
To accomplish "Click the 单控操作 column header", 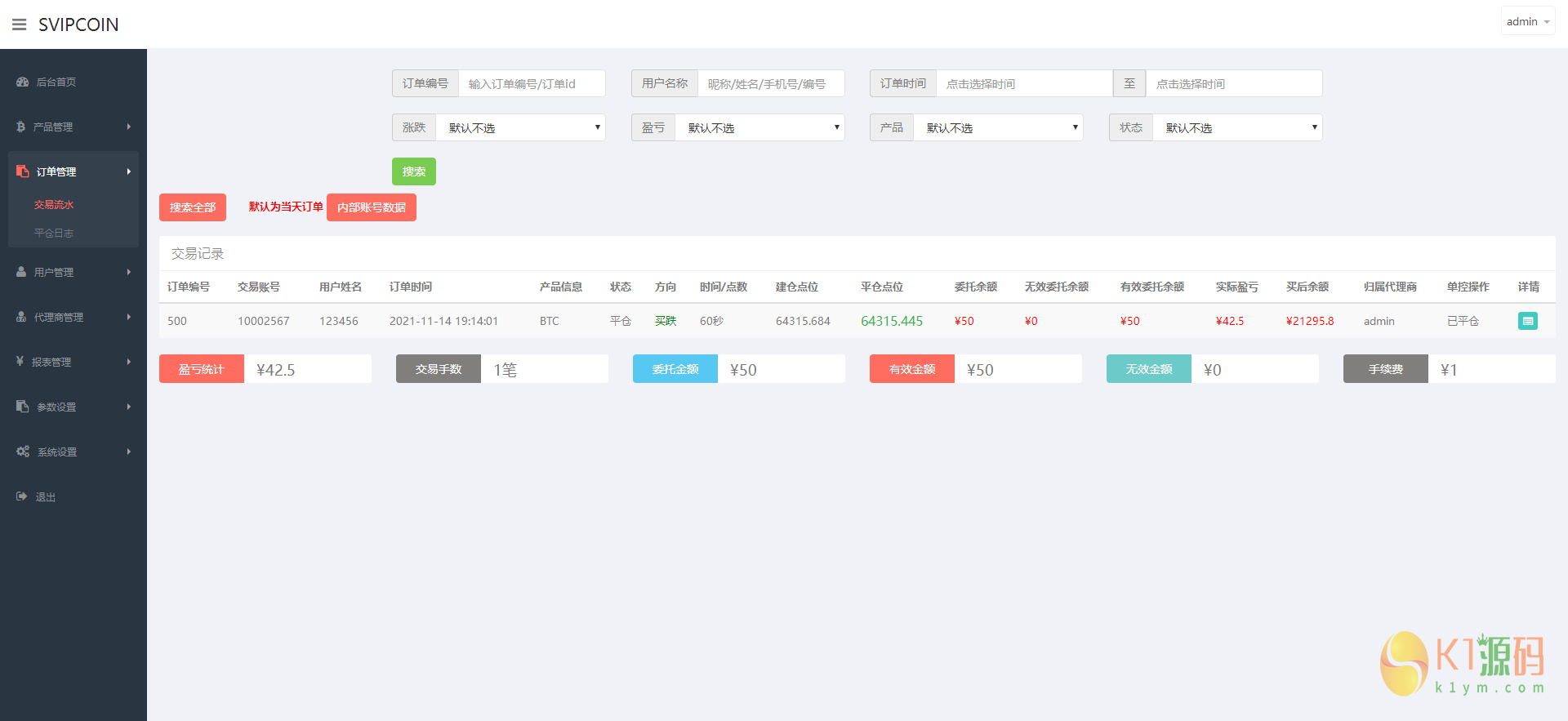I will coord(1468,287).
